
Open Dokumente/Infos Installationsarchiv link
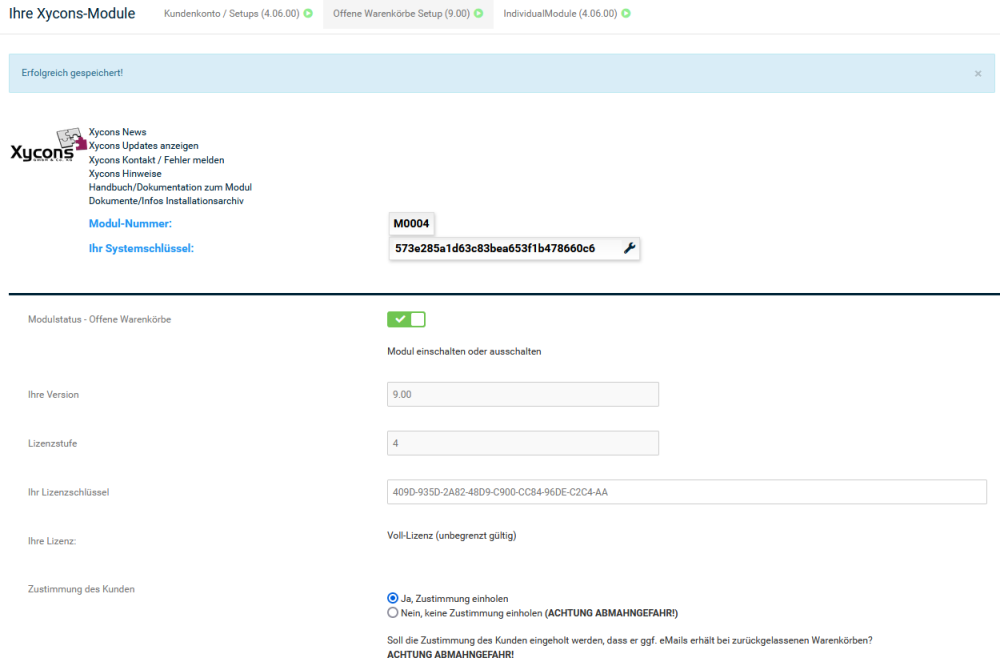pyautogui.click(x=166, y=201)
